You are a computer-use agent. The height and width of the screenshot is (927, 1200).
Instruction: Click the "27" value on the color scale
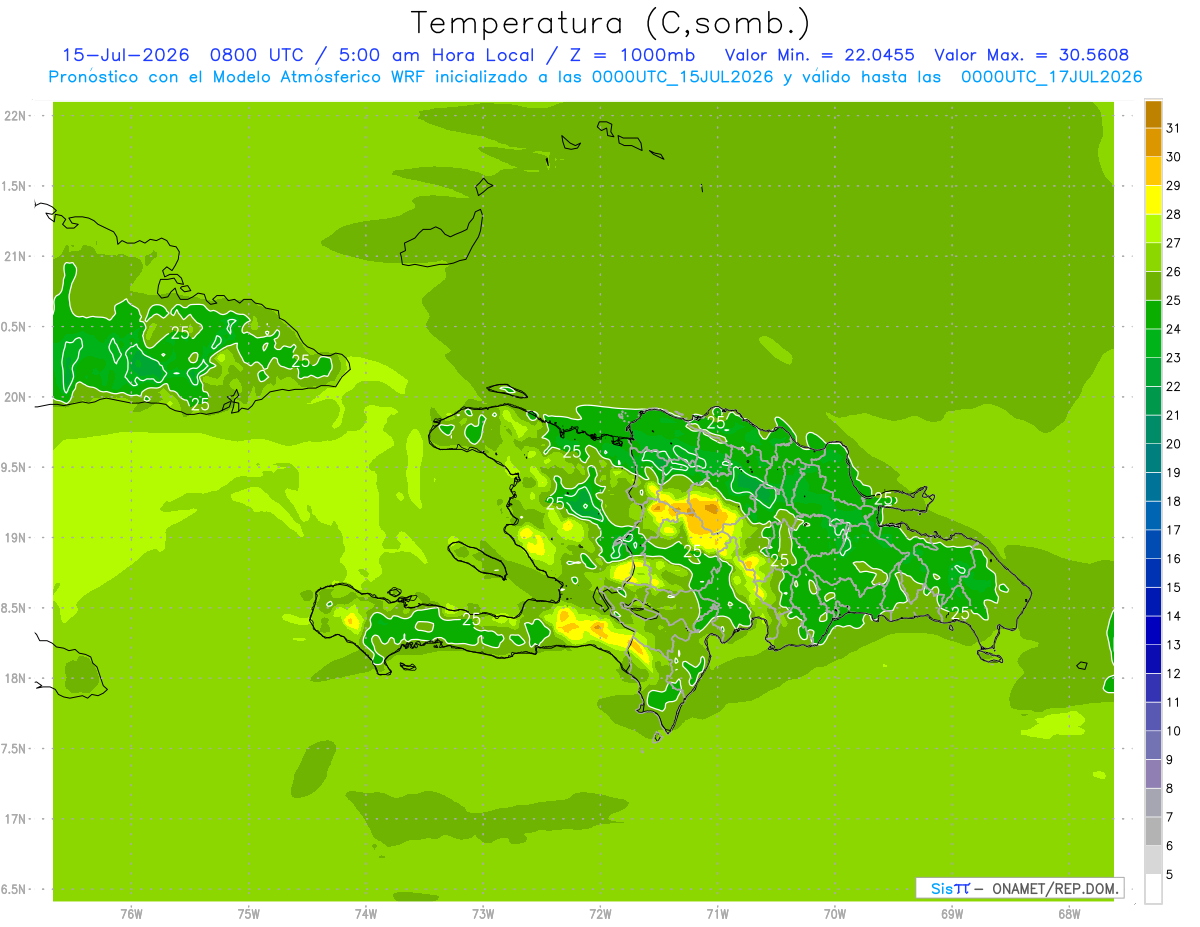click(1174, 243)
